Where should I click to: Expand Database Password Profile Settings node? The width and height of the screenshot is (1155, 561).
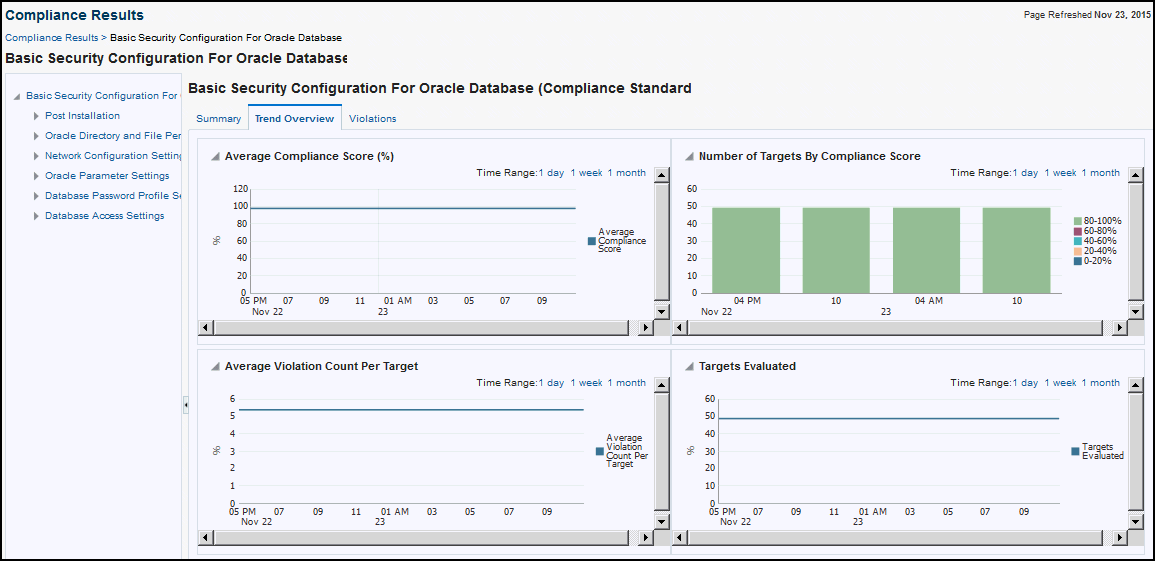36,197
